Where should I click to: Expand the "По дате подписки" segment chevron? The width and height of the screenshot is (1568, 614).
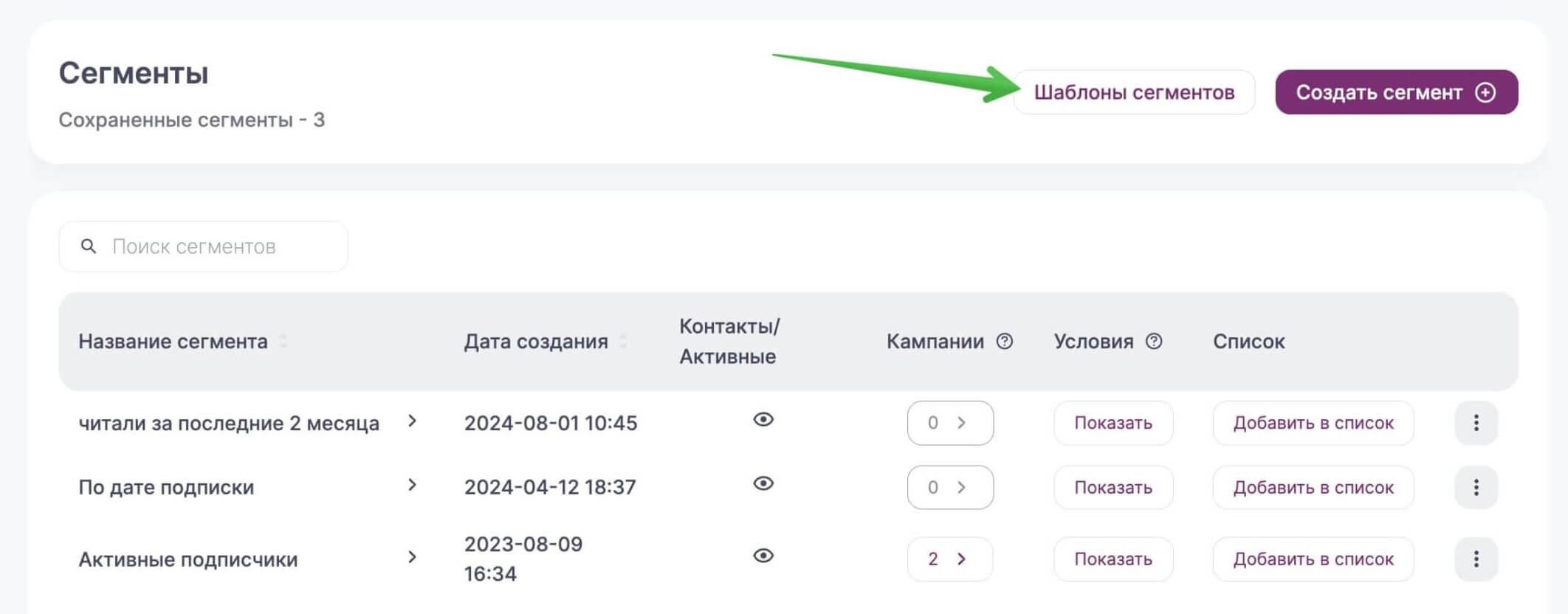coord(413,485)
